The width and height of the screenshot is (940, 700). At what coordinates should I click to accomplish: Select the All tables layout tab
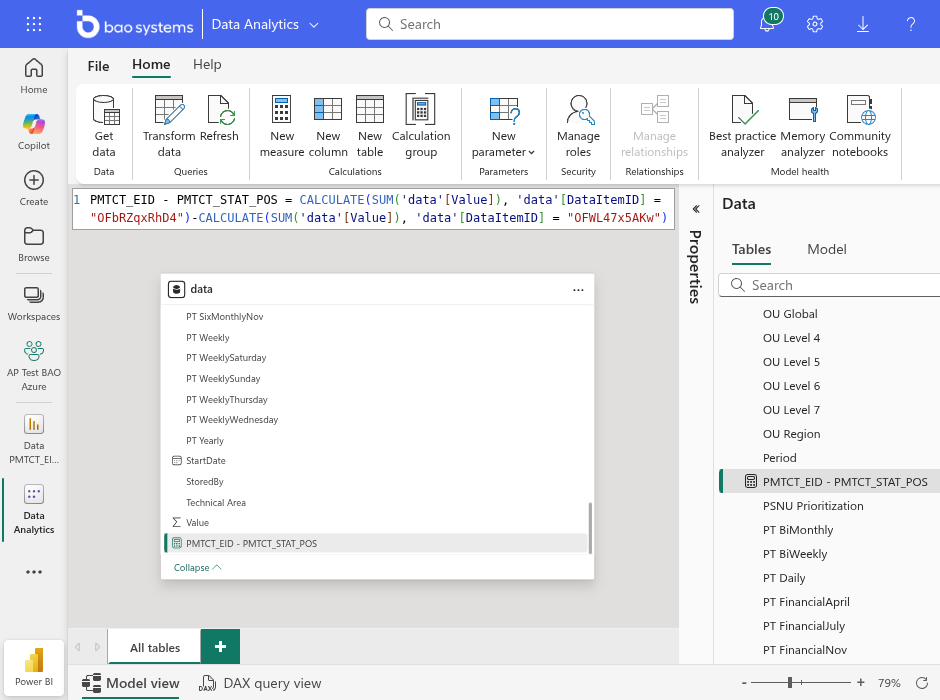coord(155,647)
